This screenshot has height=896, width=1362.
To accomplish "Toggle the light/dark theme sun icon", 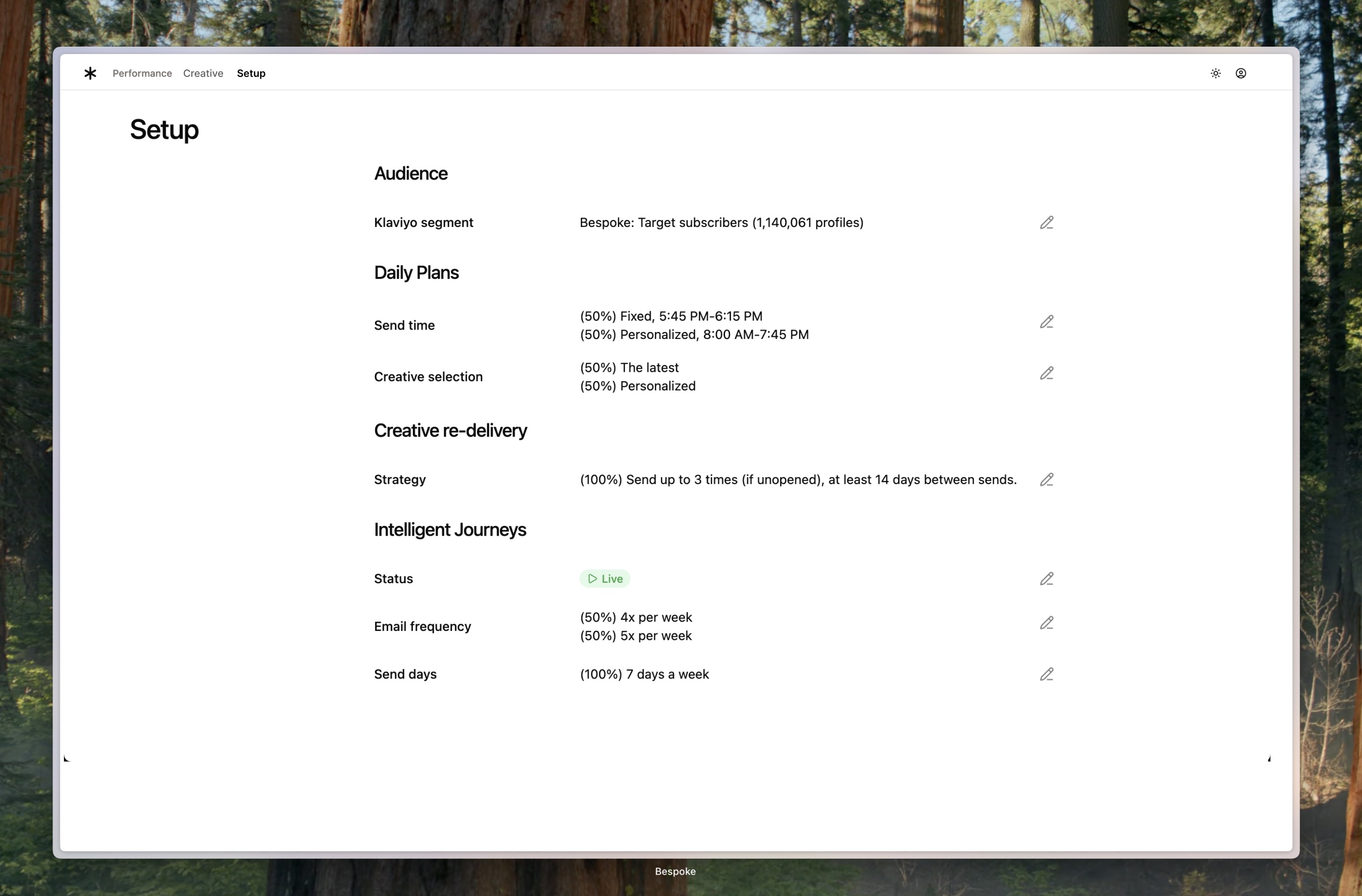I will pos(1215,73).
